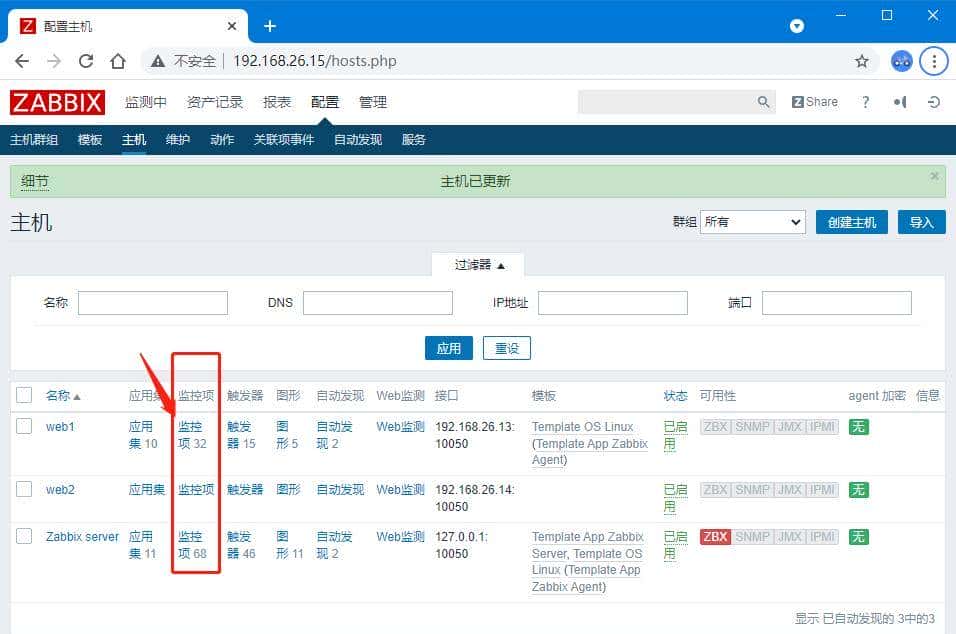Screen dimensions: 956x634
Task: Open the 群组 所有 dropdown
Action: (x=753, y=221)
